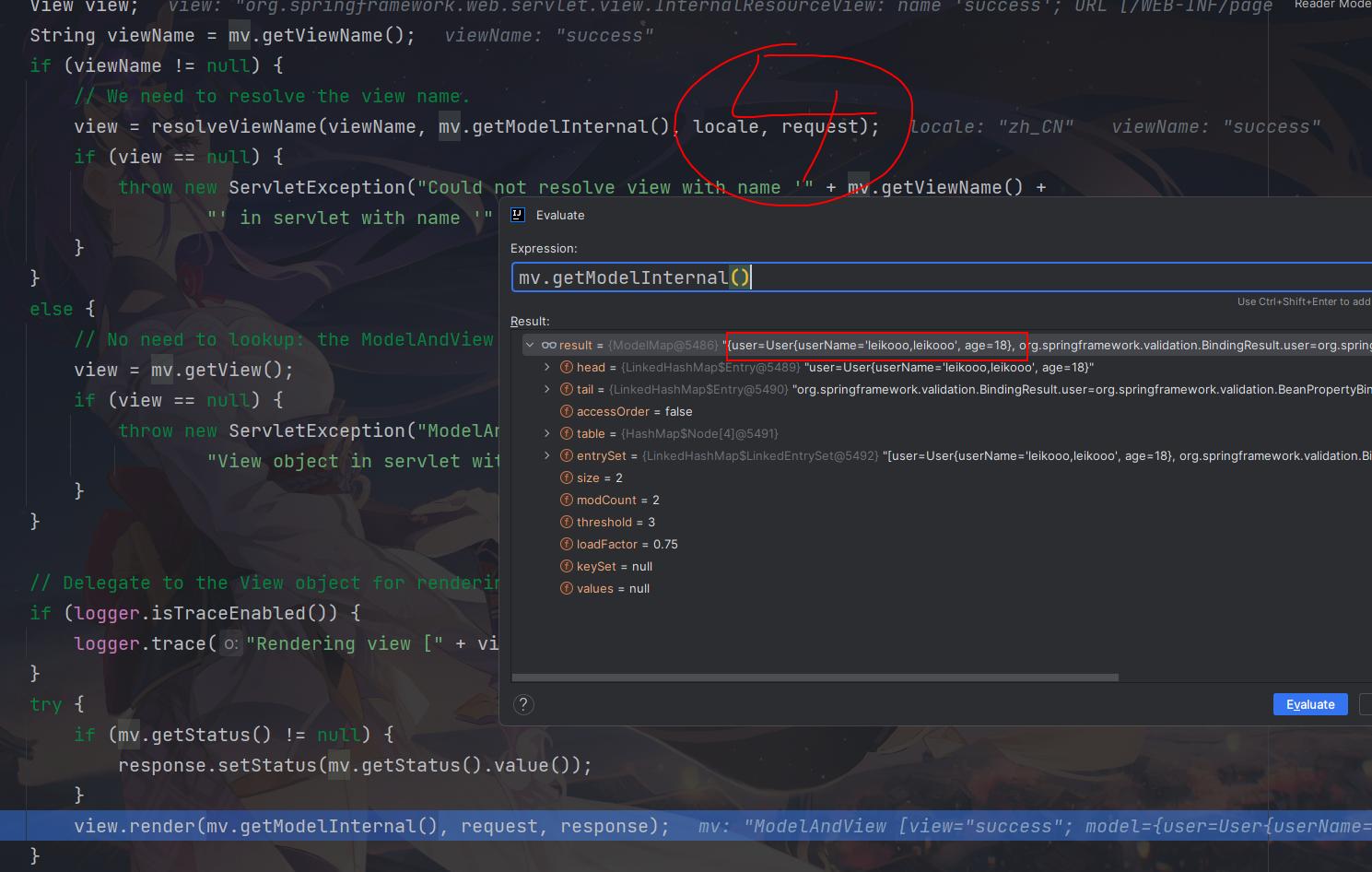The width and height of the screenshot is (1372, 872).
Task: Click the horizontal scrollbar in Result pane
Action: [815, 678]
